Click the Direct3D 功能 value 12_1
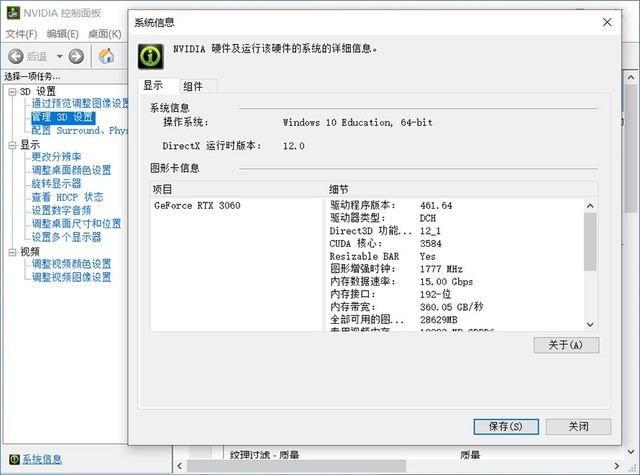 pyautogui.click(x=430, y=231)
